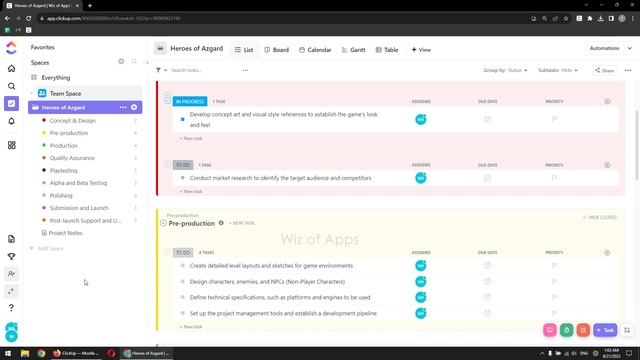The width and height of the screenshot is (640, 360).
Task: Open the Subtasks Hide dropdown
Action: 558,70
